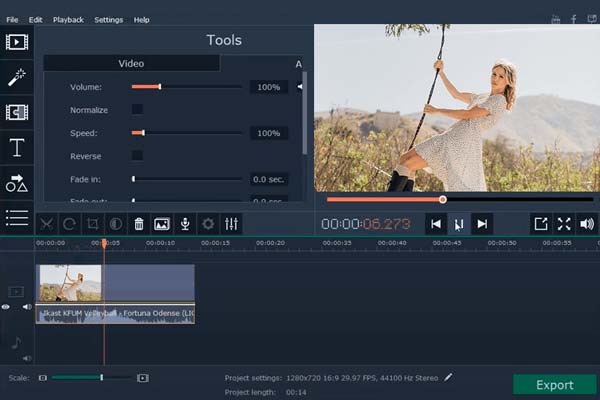Toggle video track visibility eye icon
Viewport: 600px width, 400px height.
click(6, 307)
